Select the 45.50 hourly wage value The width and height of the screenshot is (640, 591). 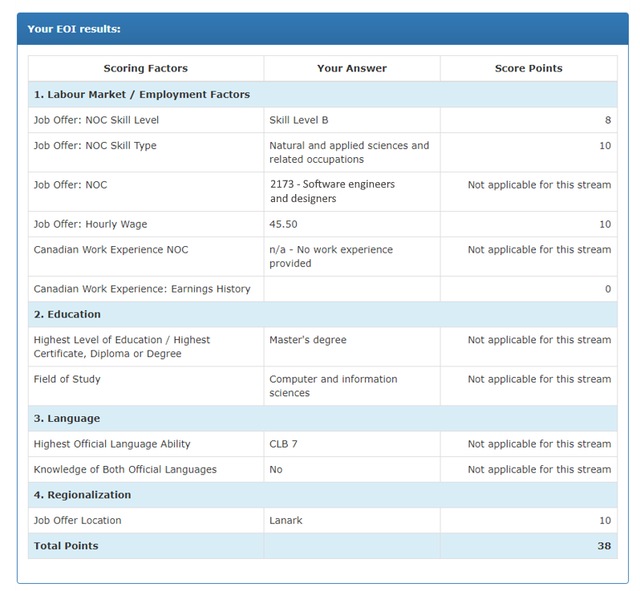283,224
